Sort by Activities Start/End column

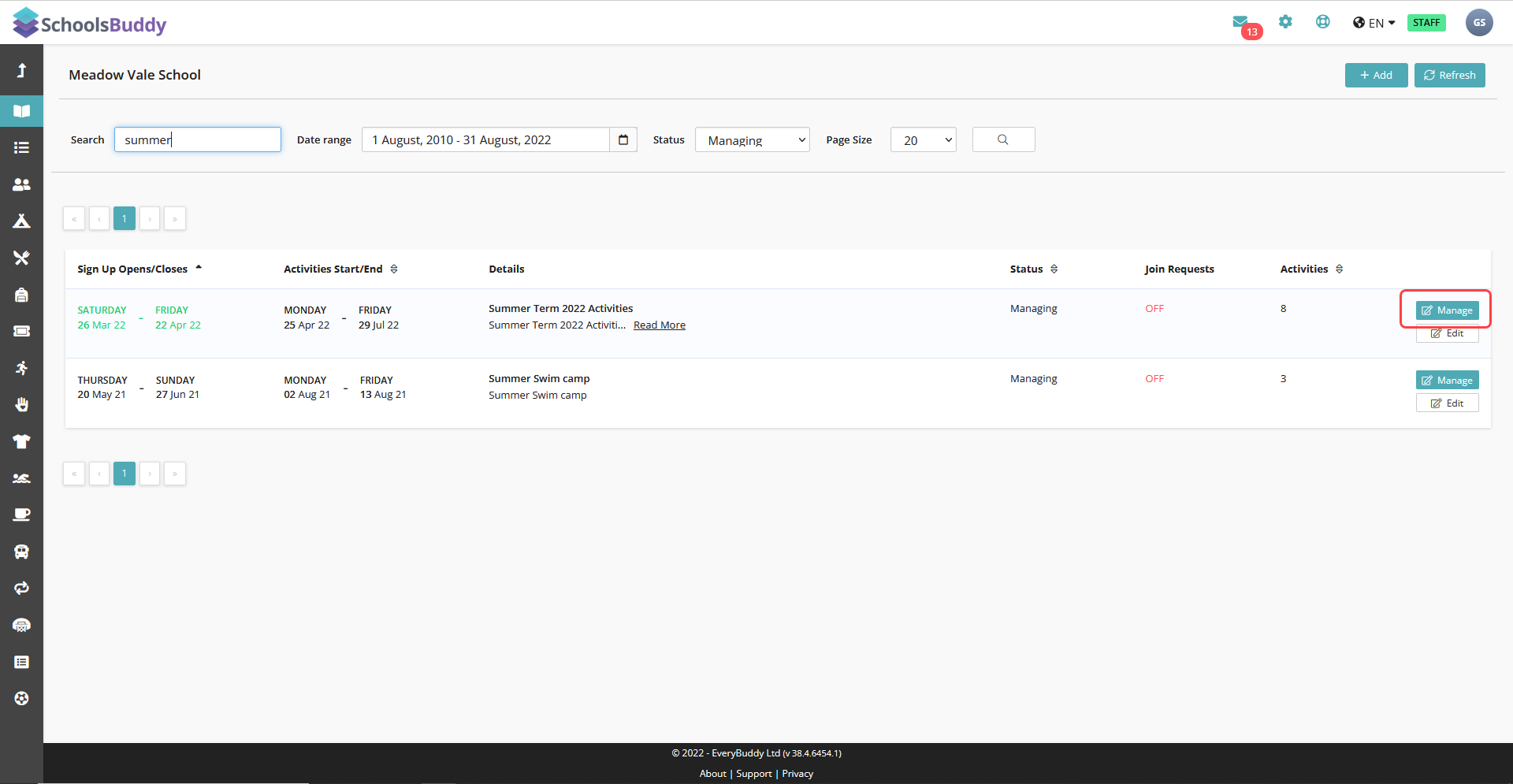click(x=340, y=269)
